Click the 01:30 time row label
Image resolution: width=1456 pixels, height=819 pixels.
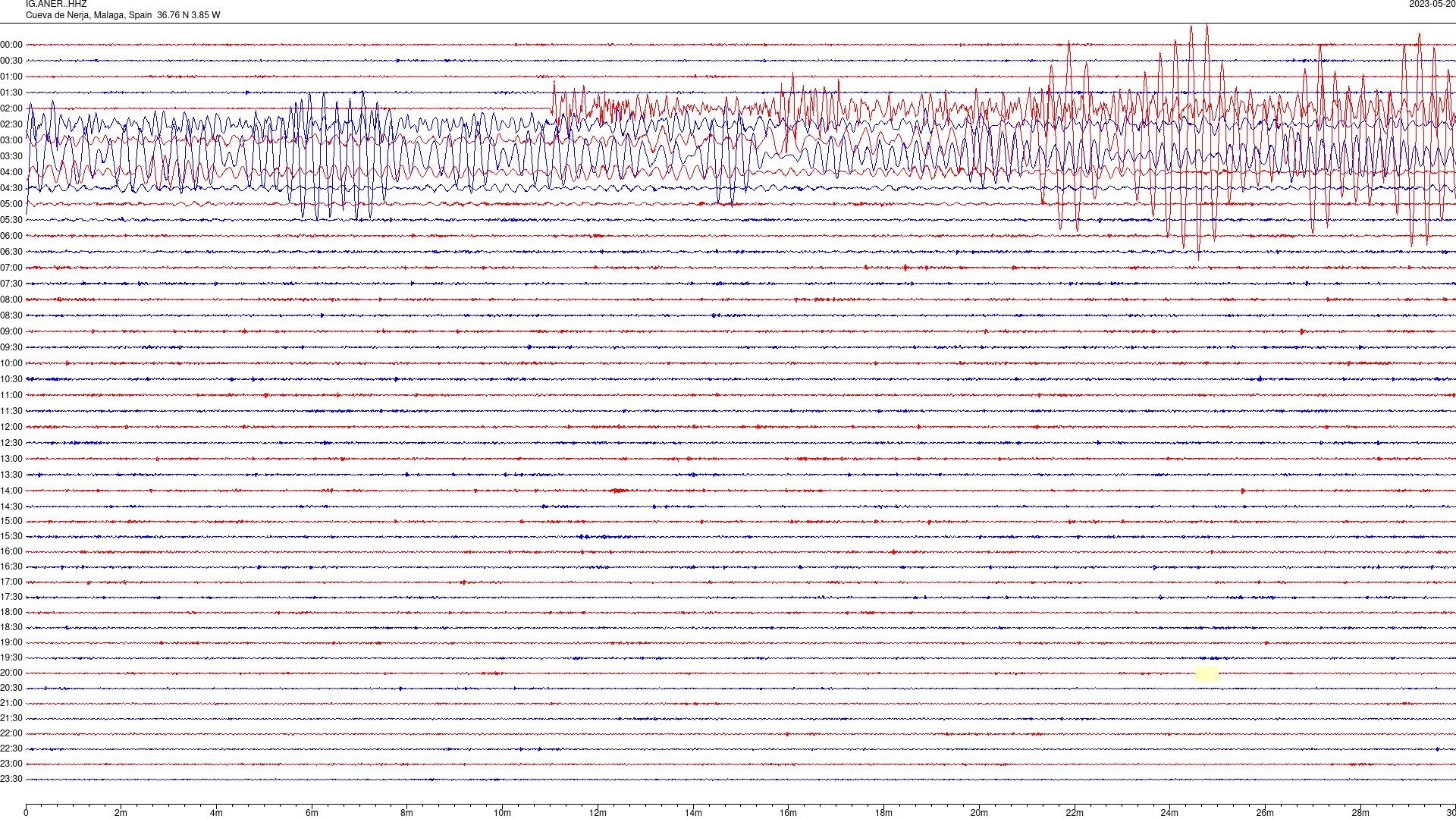pyautogui.click(x=11, y=93)
